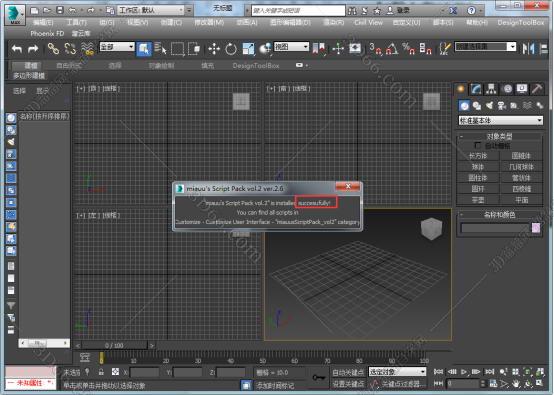This screenshot has width=554, height=395.
Task: Open the Modify command panel tab
Action: [476, 89]
